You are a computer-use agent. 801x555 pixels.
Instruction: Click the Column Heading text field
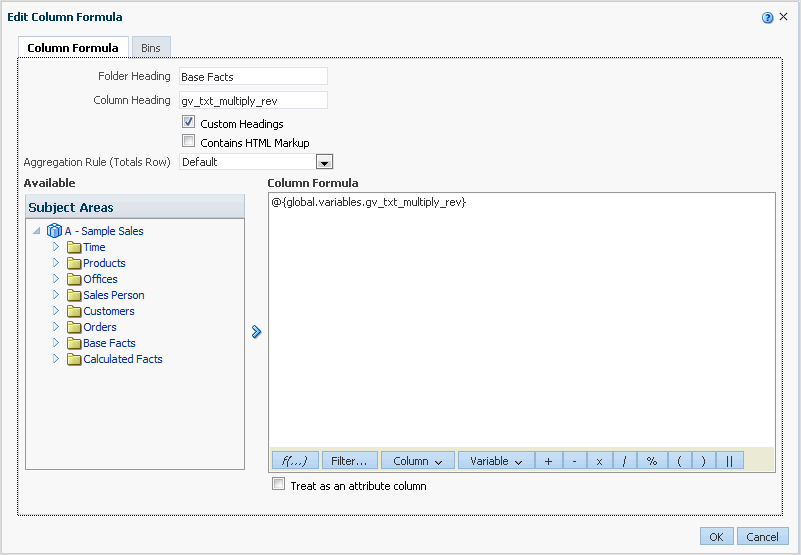252,100
